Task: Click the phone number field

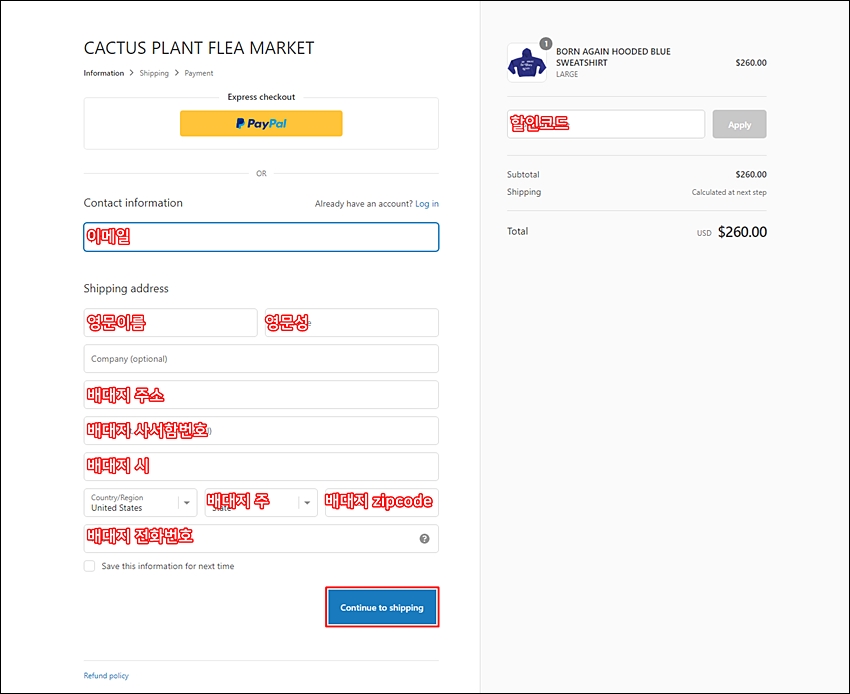Action: [261, 538]
